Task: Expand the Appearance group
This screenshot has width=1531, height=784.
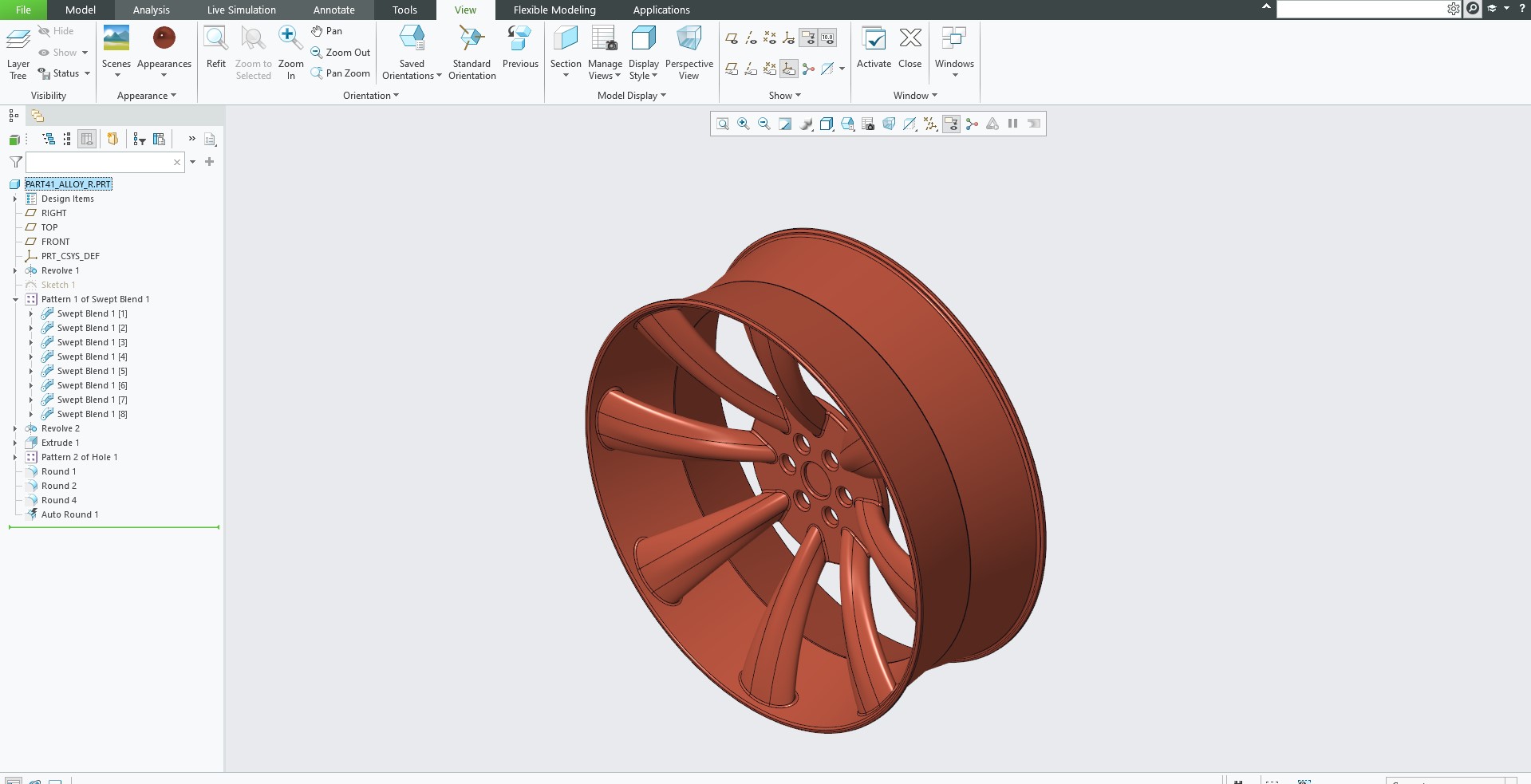Action: [147, 96]
